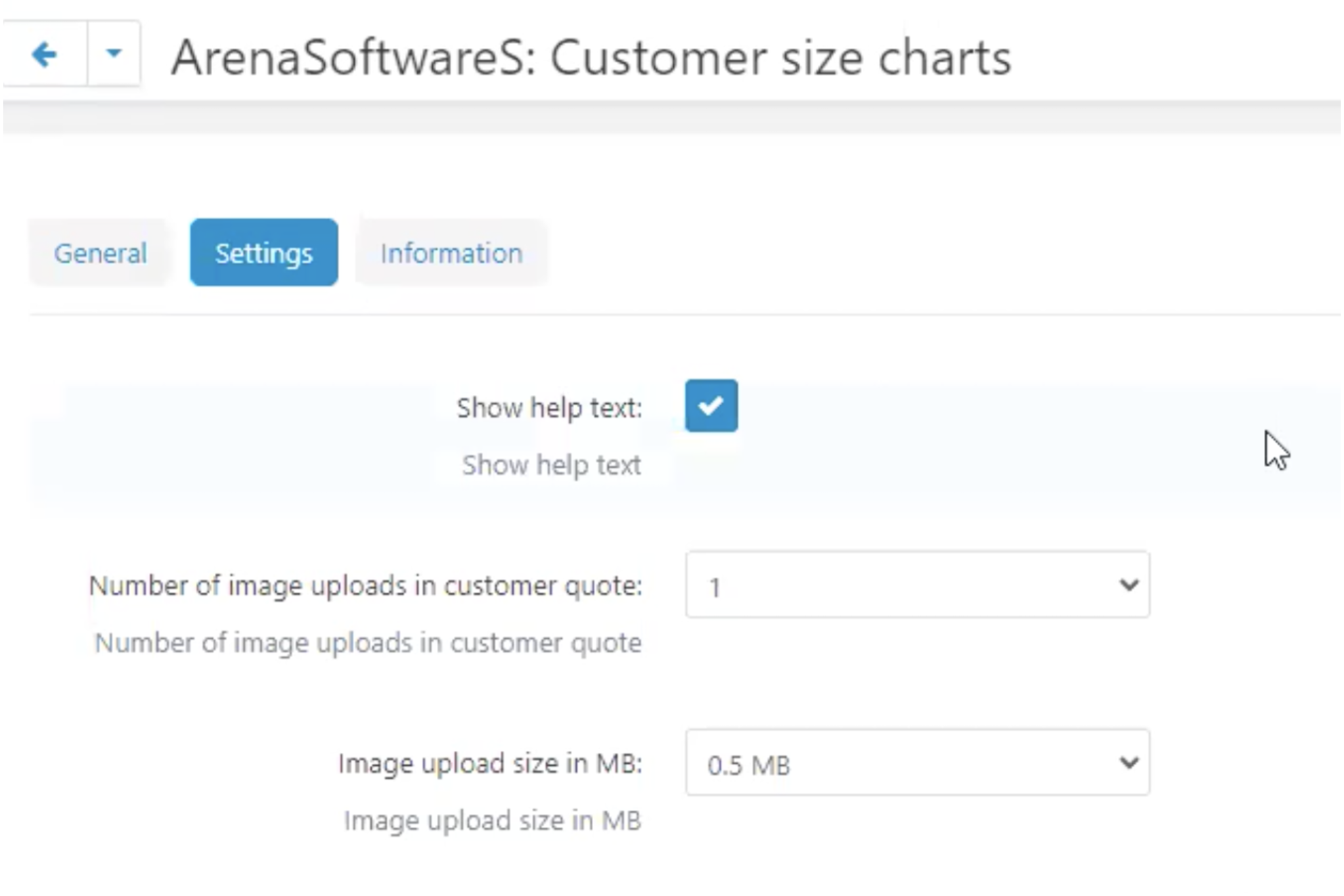The image size is (1344, 896).
Task: Click the 'Image upload size in MB:' label
Action: coord(490,764)
